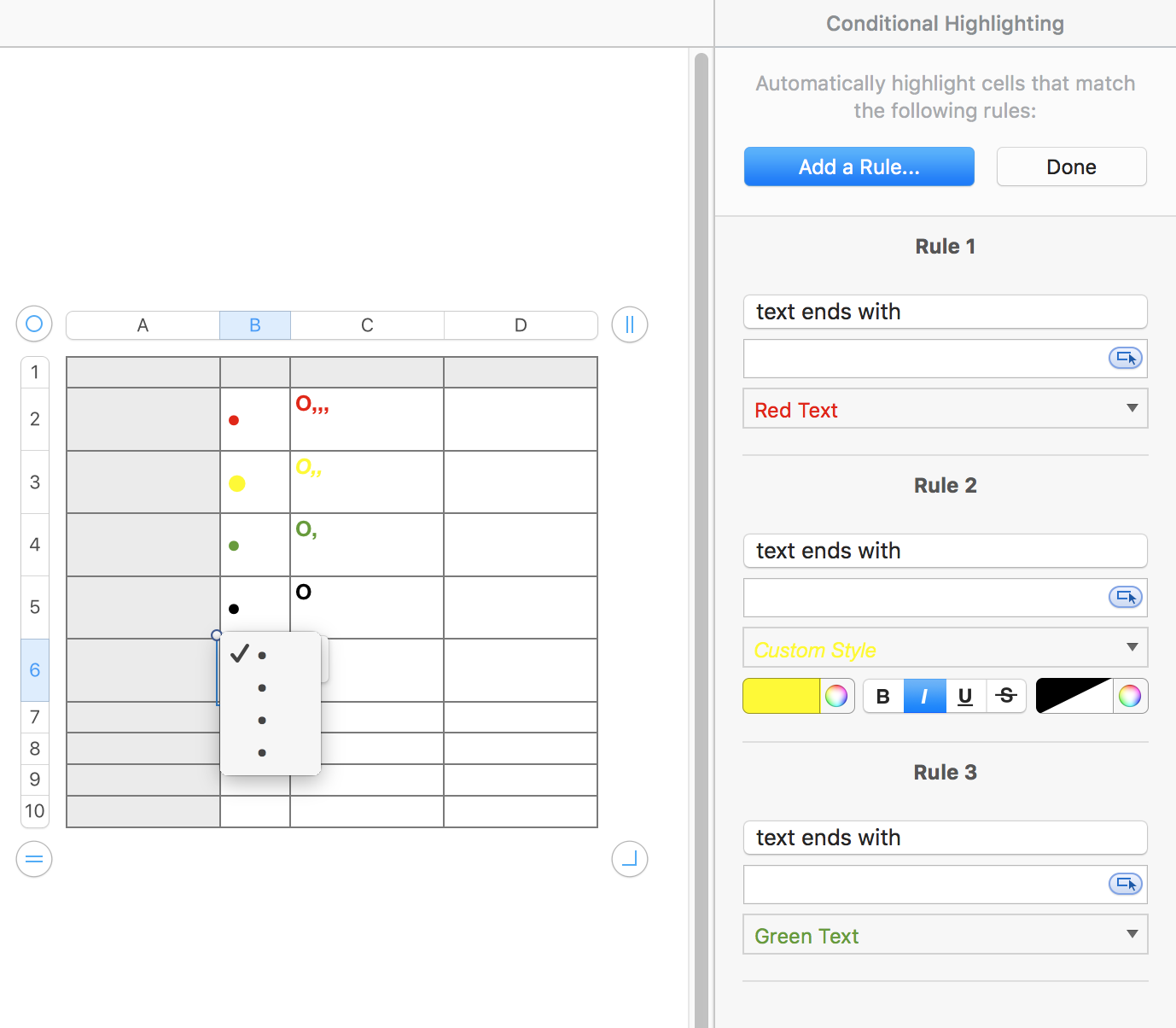Select column D header
The height and width of the screenshot is (1028, 1176).
click(x=521, y=325)
